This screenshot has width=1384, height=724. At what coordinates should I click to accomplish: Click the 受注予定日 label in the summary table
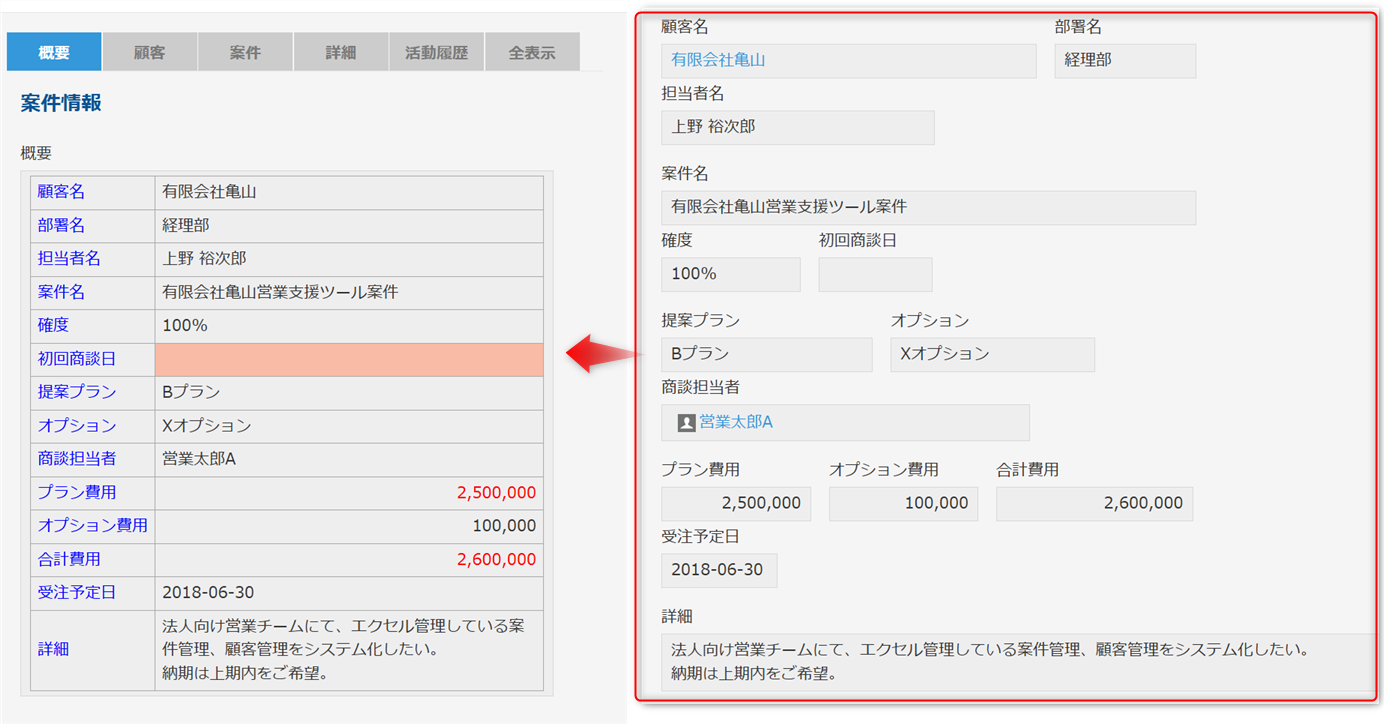coord(77,592)
